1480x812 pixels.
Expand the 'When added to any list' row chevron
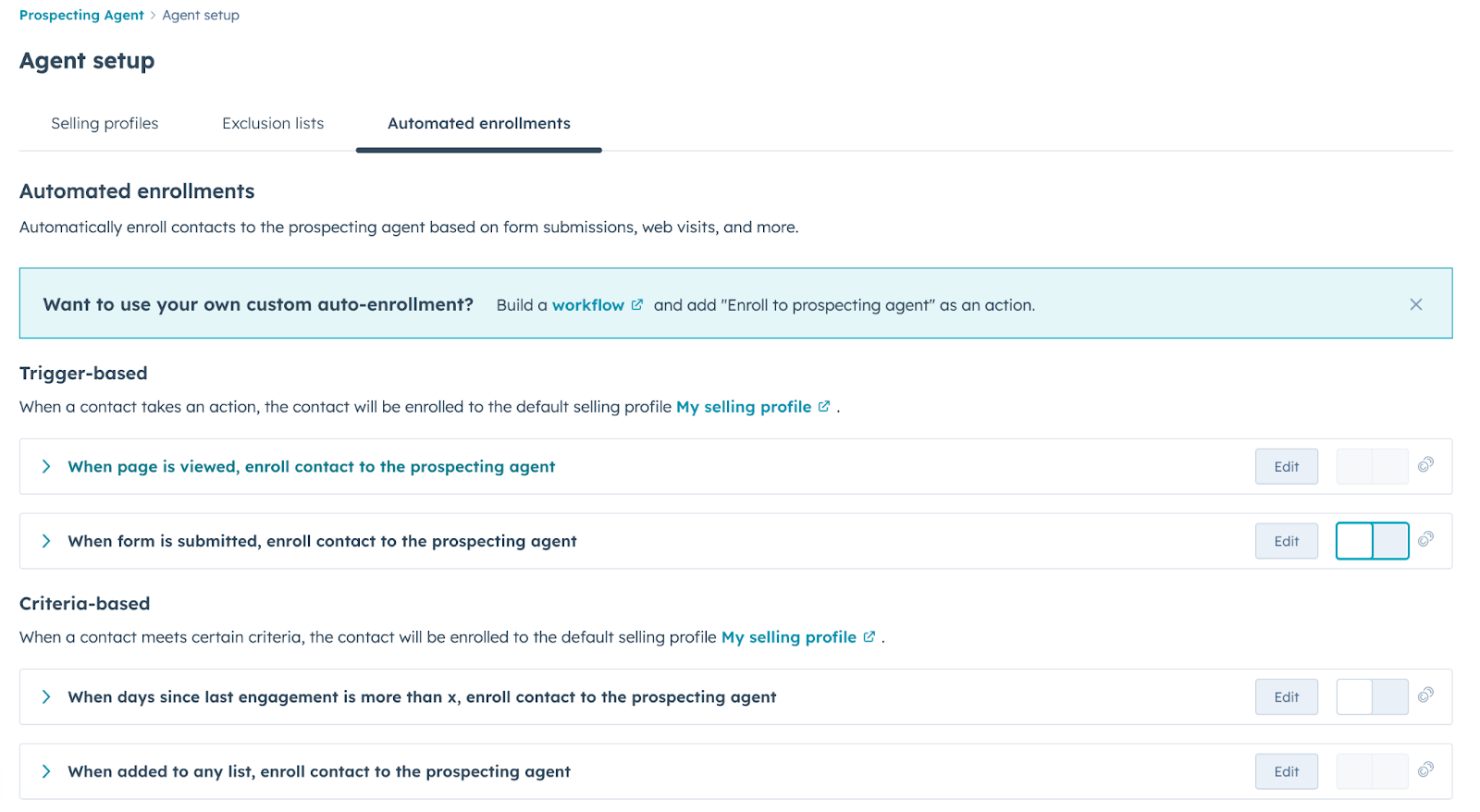45,771
